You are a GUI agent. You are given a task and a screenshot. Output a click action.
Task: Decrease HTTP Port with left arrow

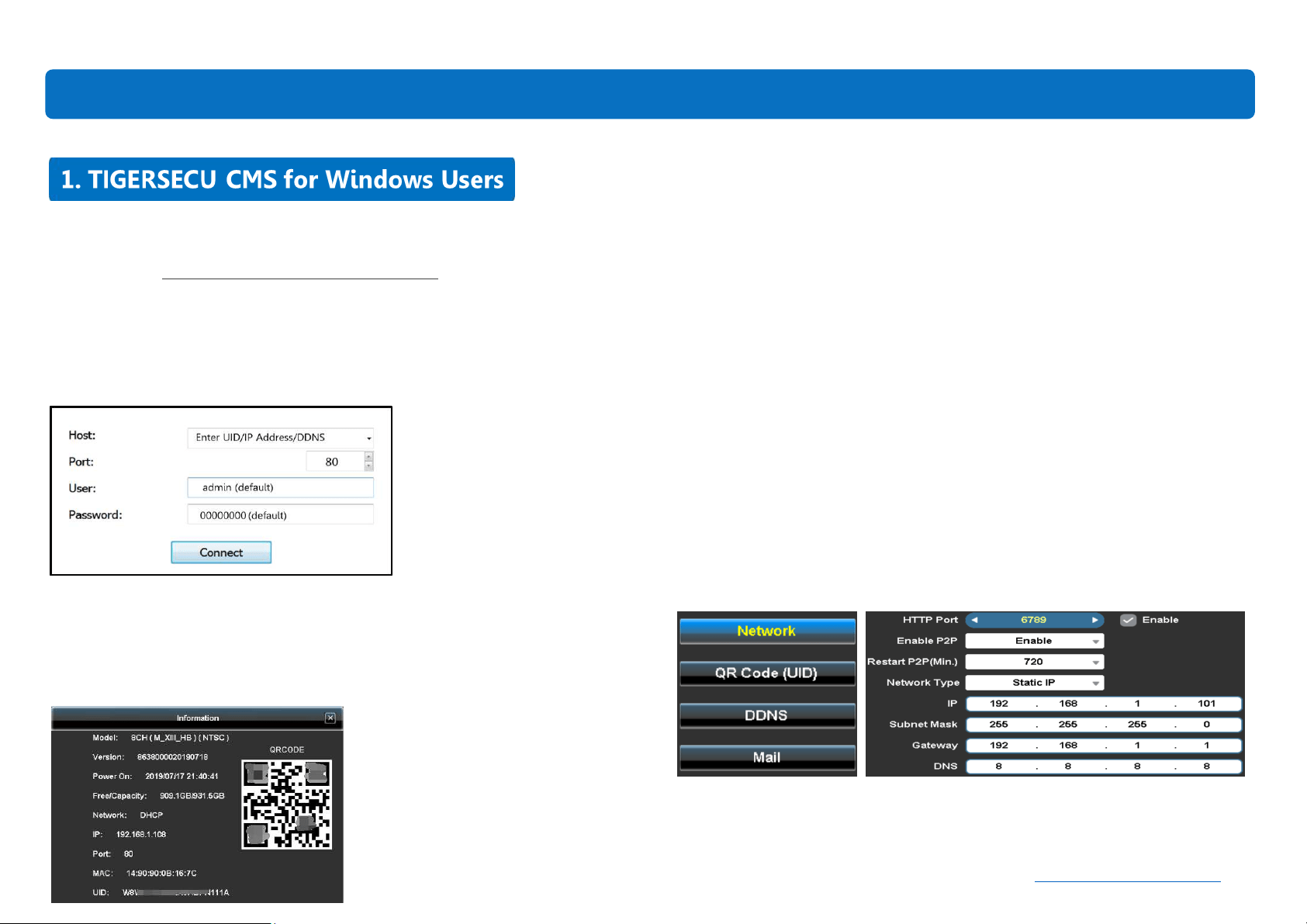974,620
